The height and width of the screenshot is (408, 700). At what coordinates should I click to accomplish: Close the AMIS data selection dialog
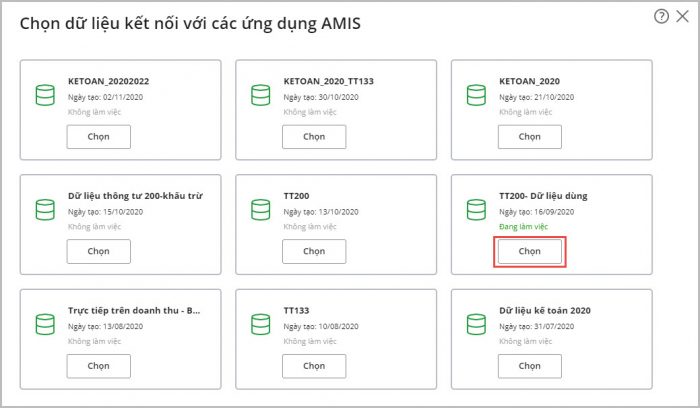coord(682,17)
